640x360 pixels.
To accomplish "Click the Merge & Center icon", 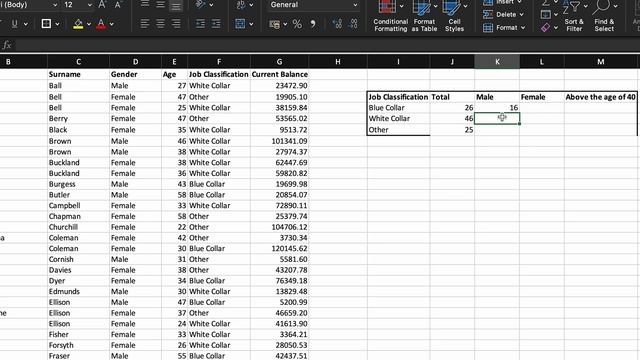I will pos(240,24).
